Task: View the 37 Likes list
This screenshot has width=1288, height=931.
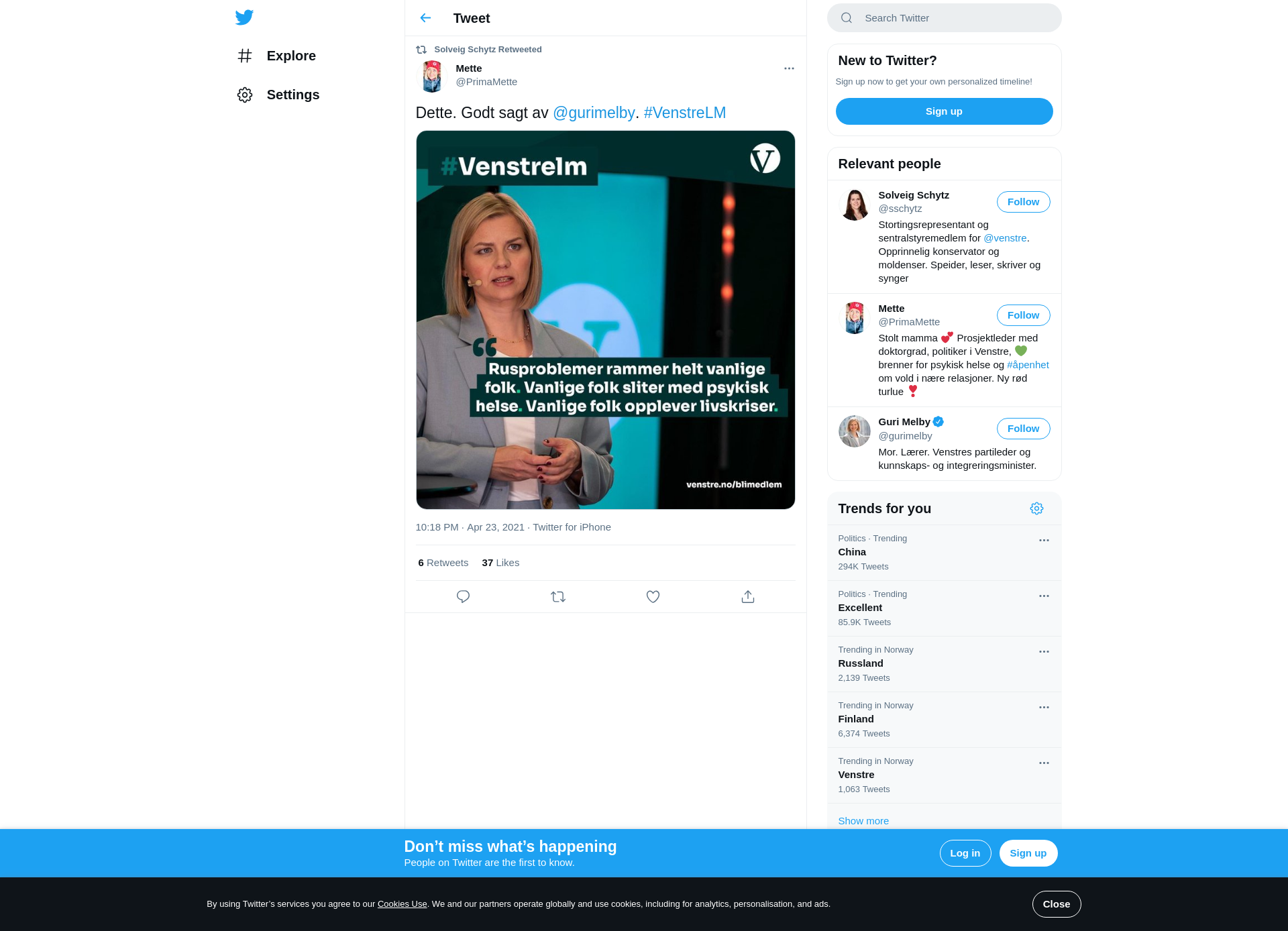Action: [500, 563]
